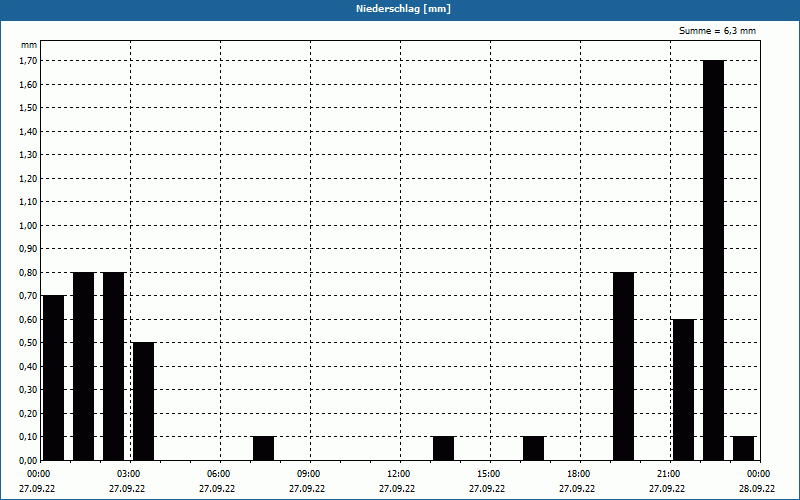800x500 pixels.
Task: Select the last 0,10 mm bar before midnight
Action: (x=743, y=448)
